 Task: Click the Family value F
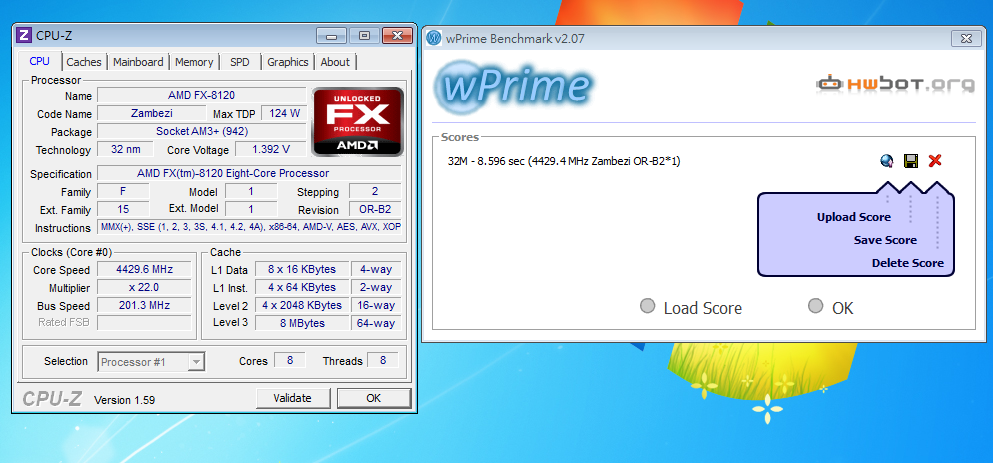pyautogui.click(x=123, y=191)
